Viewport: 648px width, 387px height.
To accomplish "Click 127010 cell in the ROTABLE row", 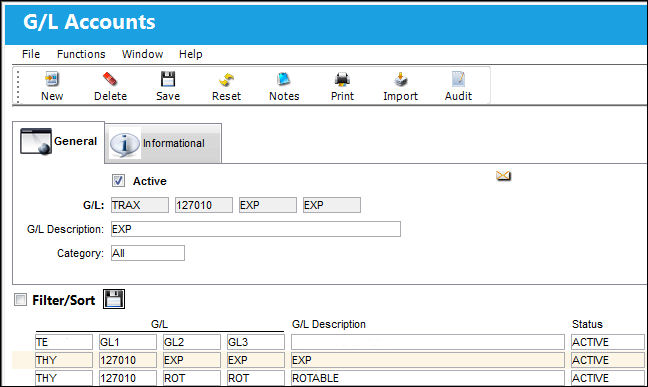I will [x=128, y=378].
